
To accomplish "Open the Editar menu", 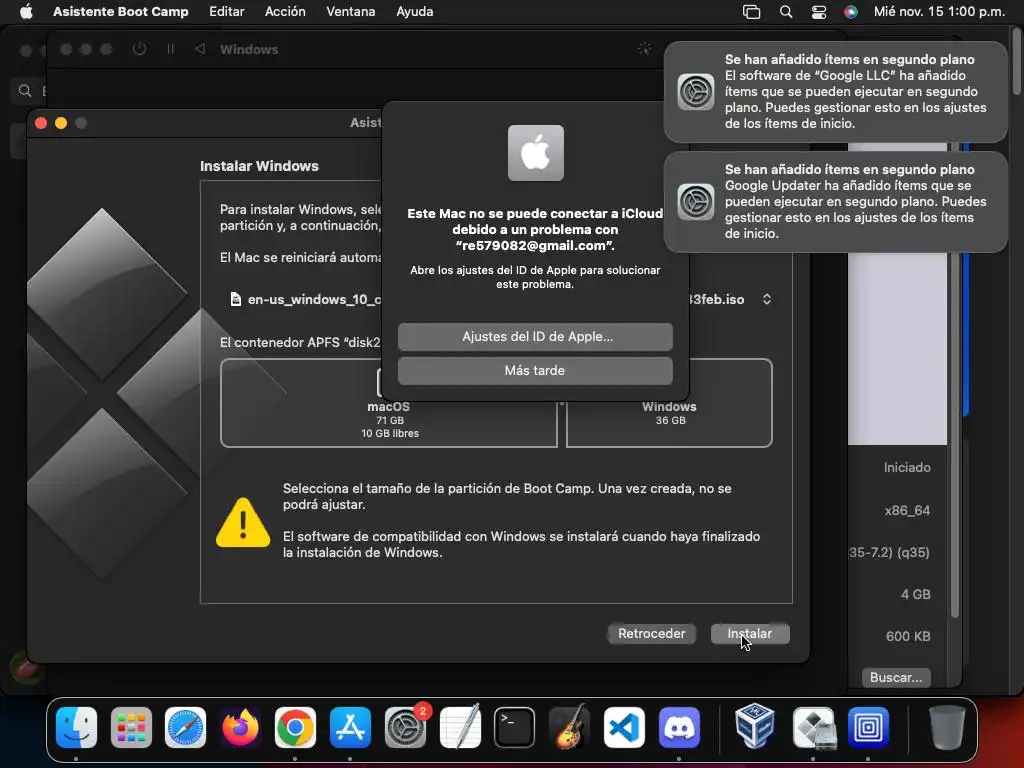I will [x=227, y=12].
